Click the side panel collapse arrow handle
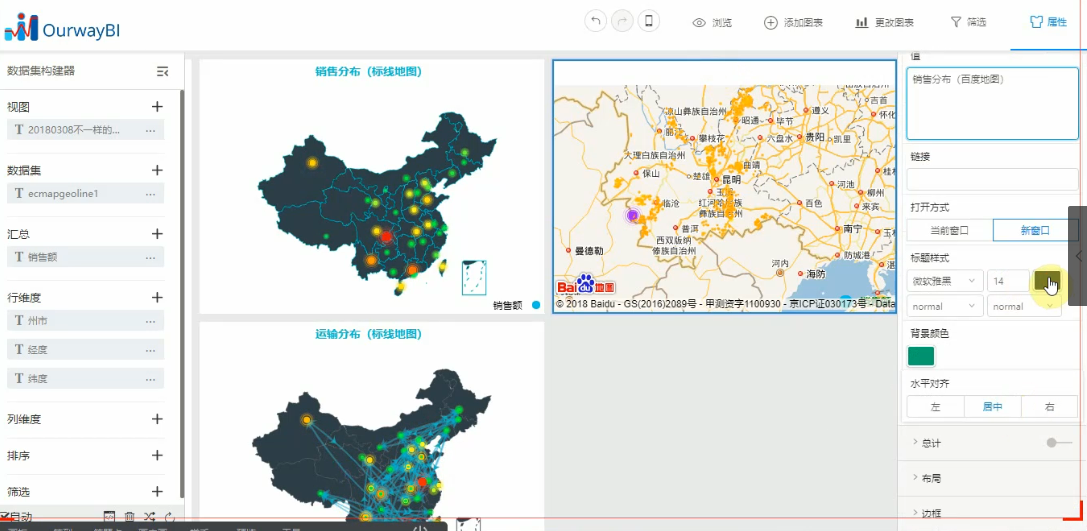Image resolution: width=1087 pixels, height=531 pixels. point(1078,256)
